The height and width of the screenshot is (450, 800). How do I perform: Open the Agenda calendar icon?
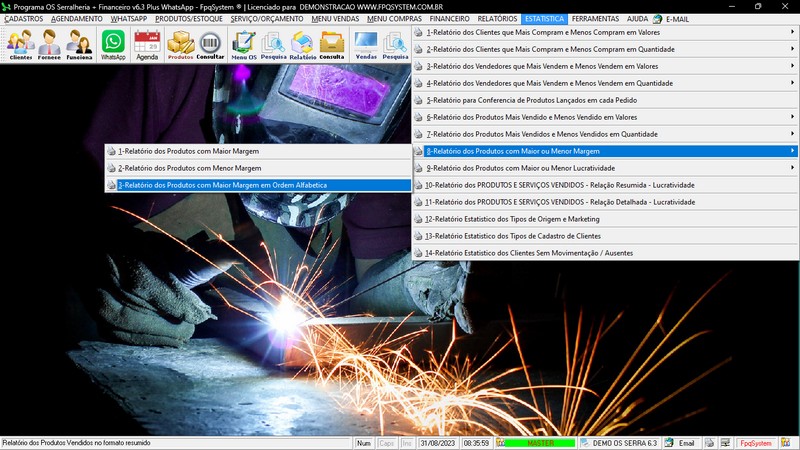click(147, 45)
